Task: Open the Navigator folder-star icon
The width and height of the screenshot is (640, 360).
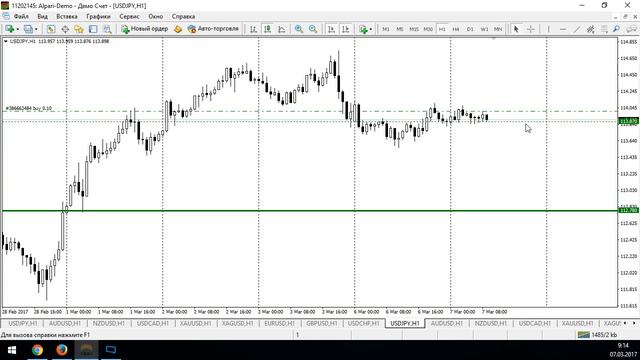Action: tap(79, 29)
